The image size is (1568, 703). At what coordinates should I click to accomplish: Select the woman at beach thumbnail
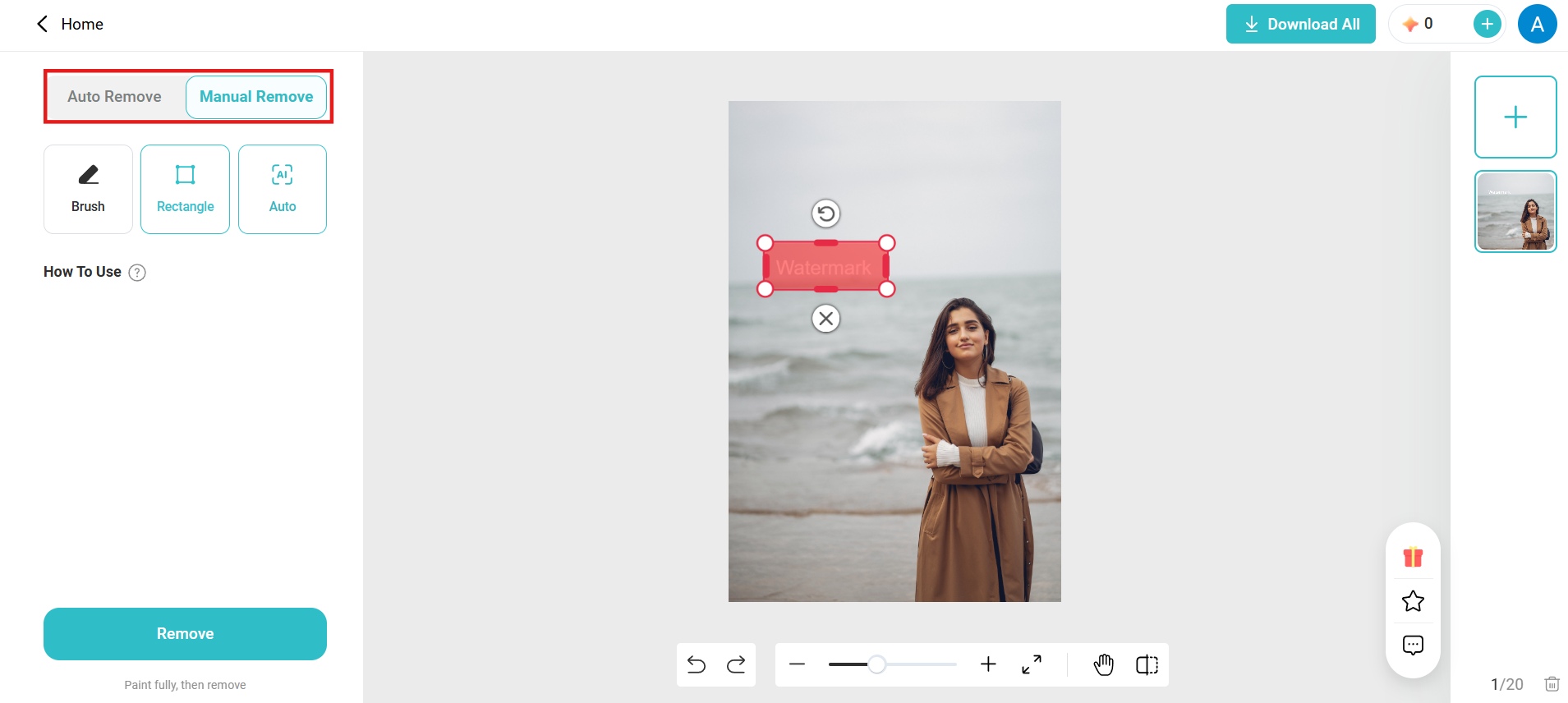[1515, 211]
